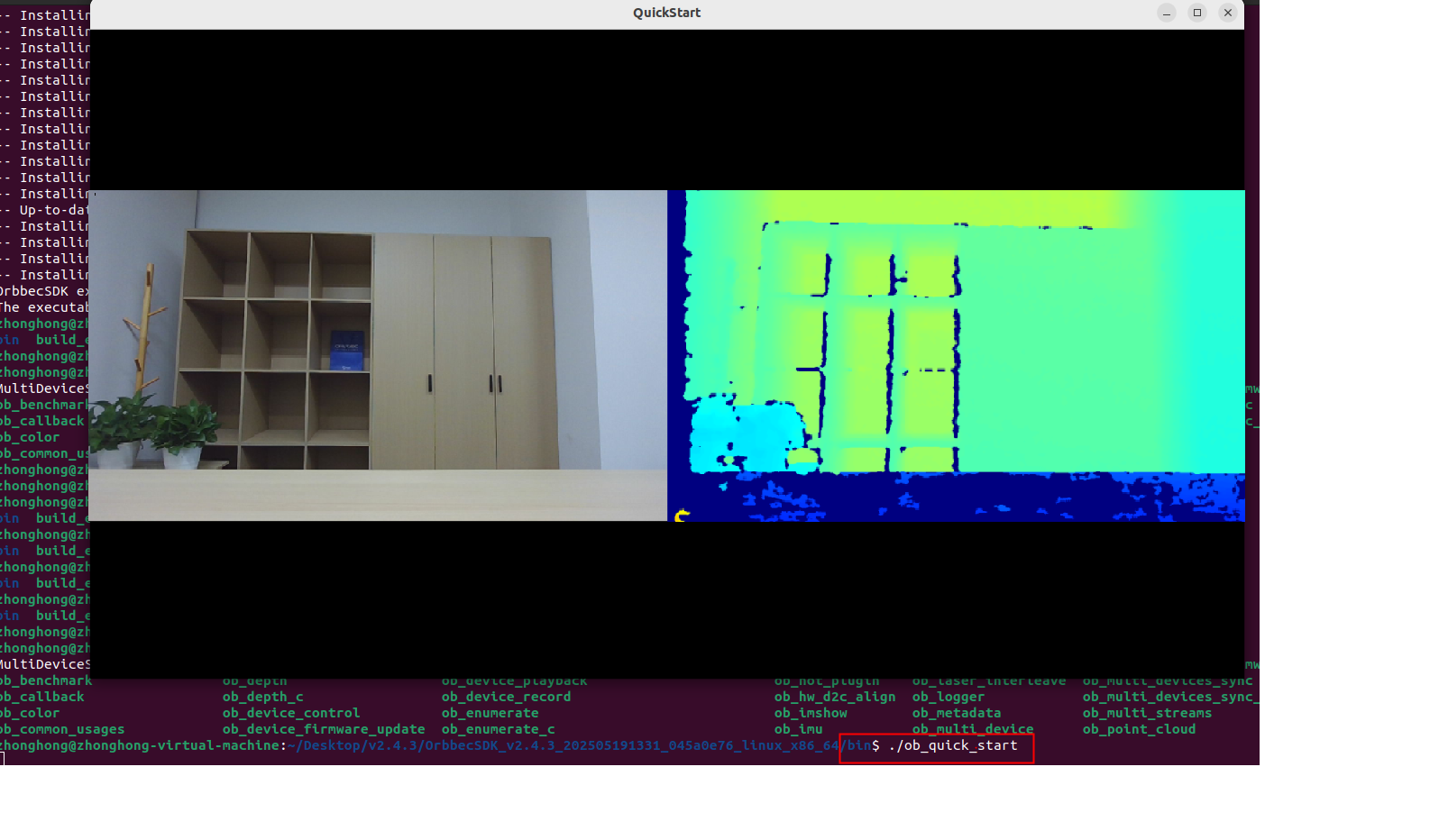This screenshot has height=840, width=1439.
Task: Maximize the QuickStart window
Action: tap(1196, 13)
